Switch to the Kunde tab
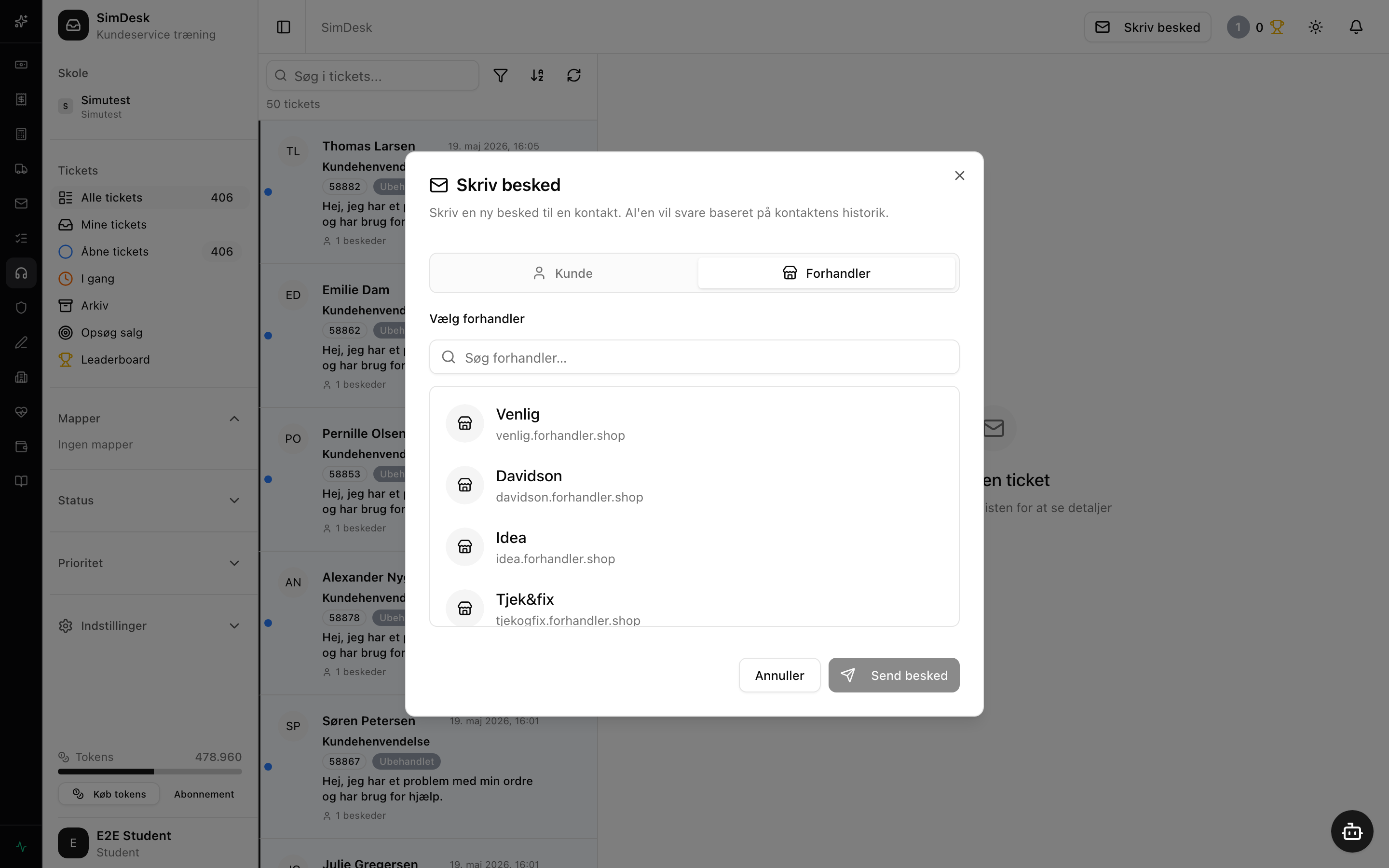 (x=563, y=273)
